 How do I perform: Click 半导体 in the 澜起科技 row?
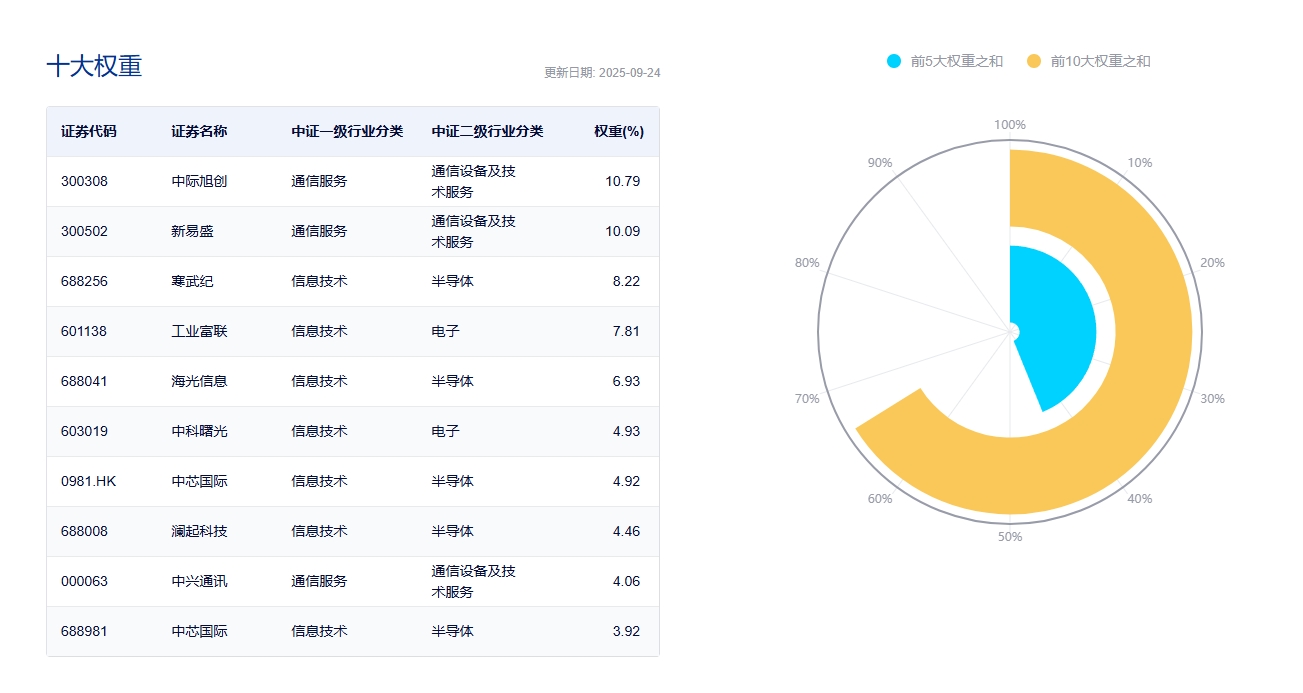pos(452,531)
